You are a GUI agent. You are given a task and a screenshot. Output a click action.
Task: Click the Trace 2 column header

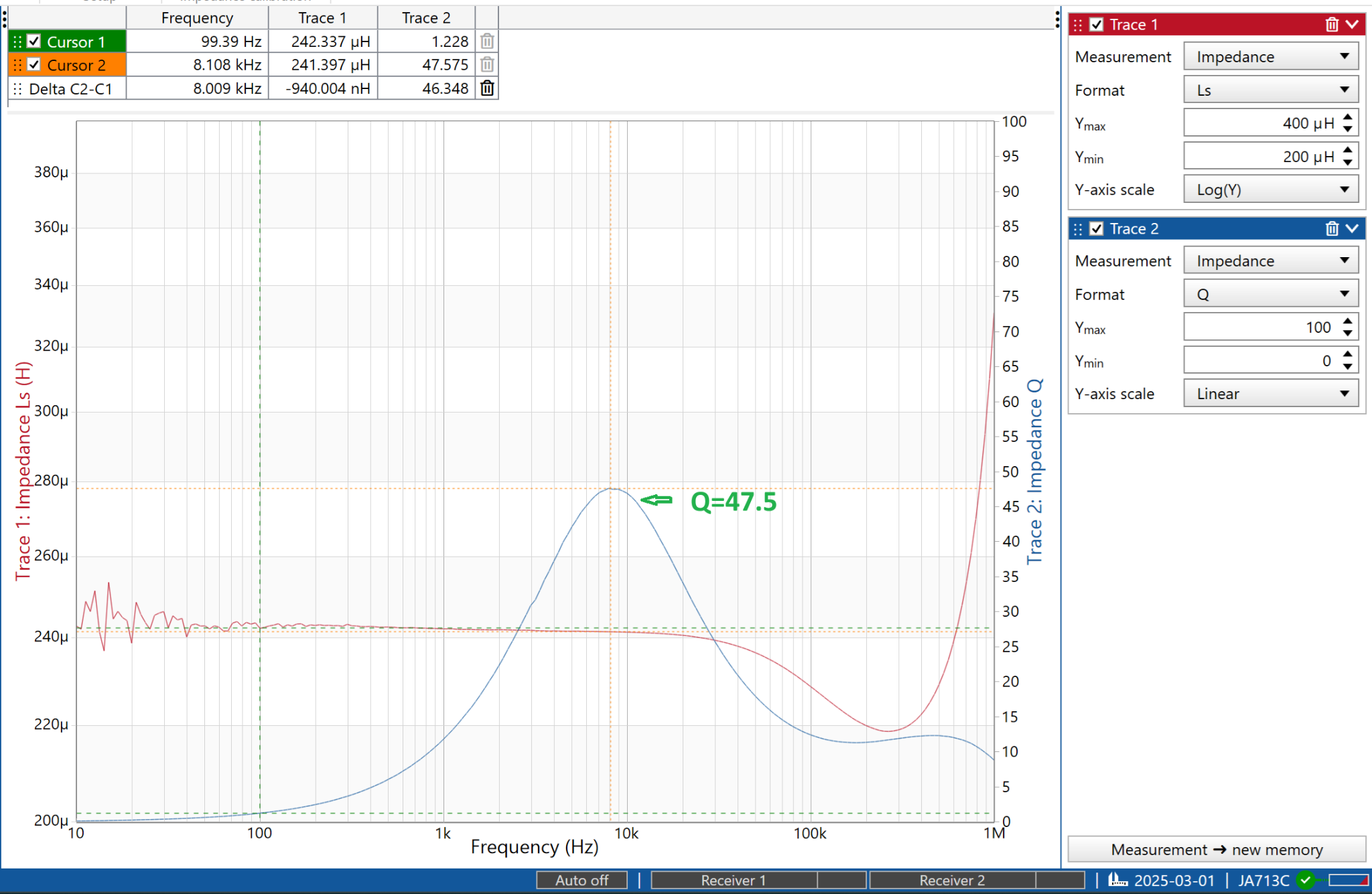426,18
